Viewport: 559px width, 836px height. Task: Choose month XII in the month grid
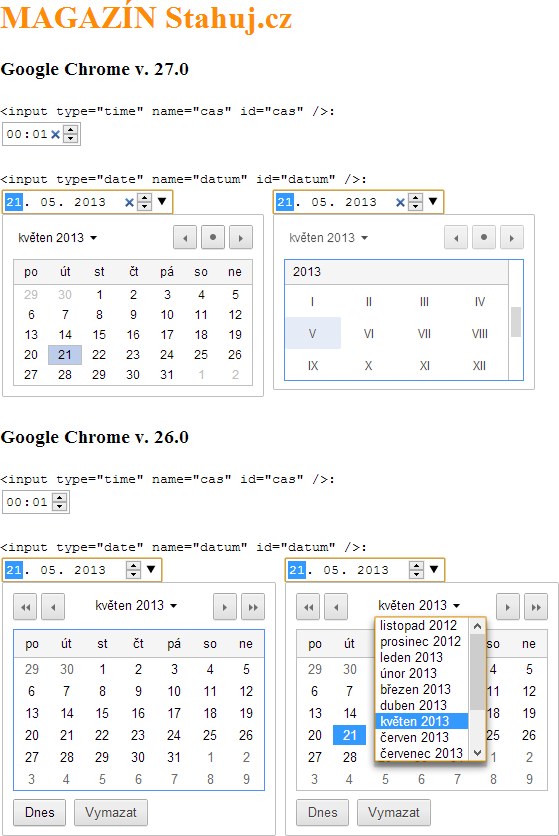point(480,366)
